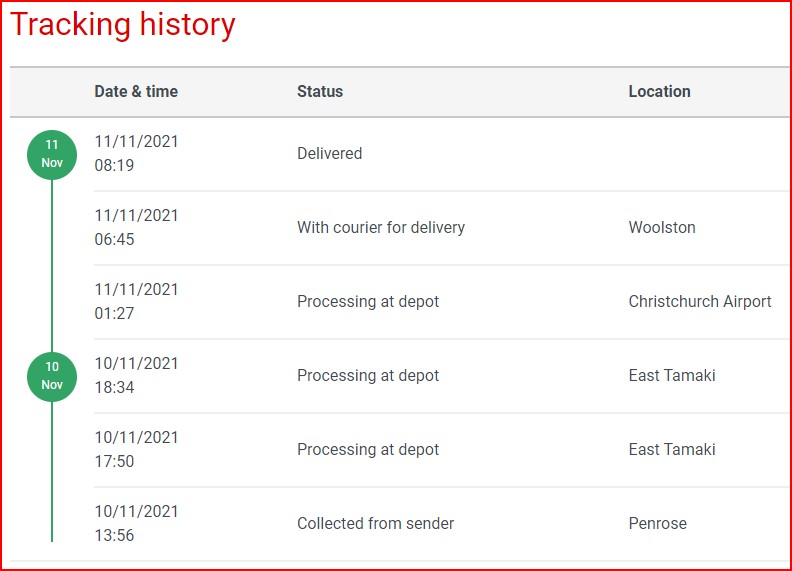Select Processing at depot in the 01:27 row

368,302
